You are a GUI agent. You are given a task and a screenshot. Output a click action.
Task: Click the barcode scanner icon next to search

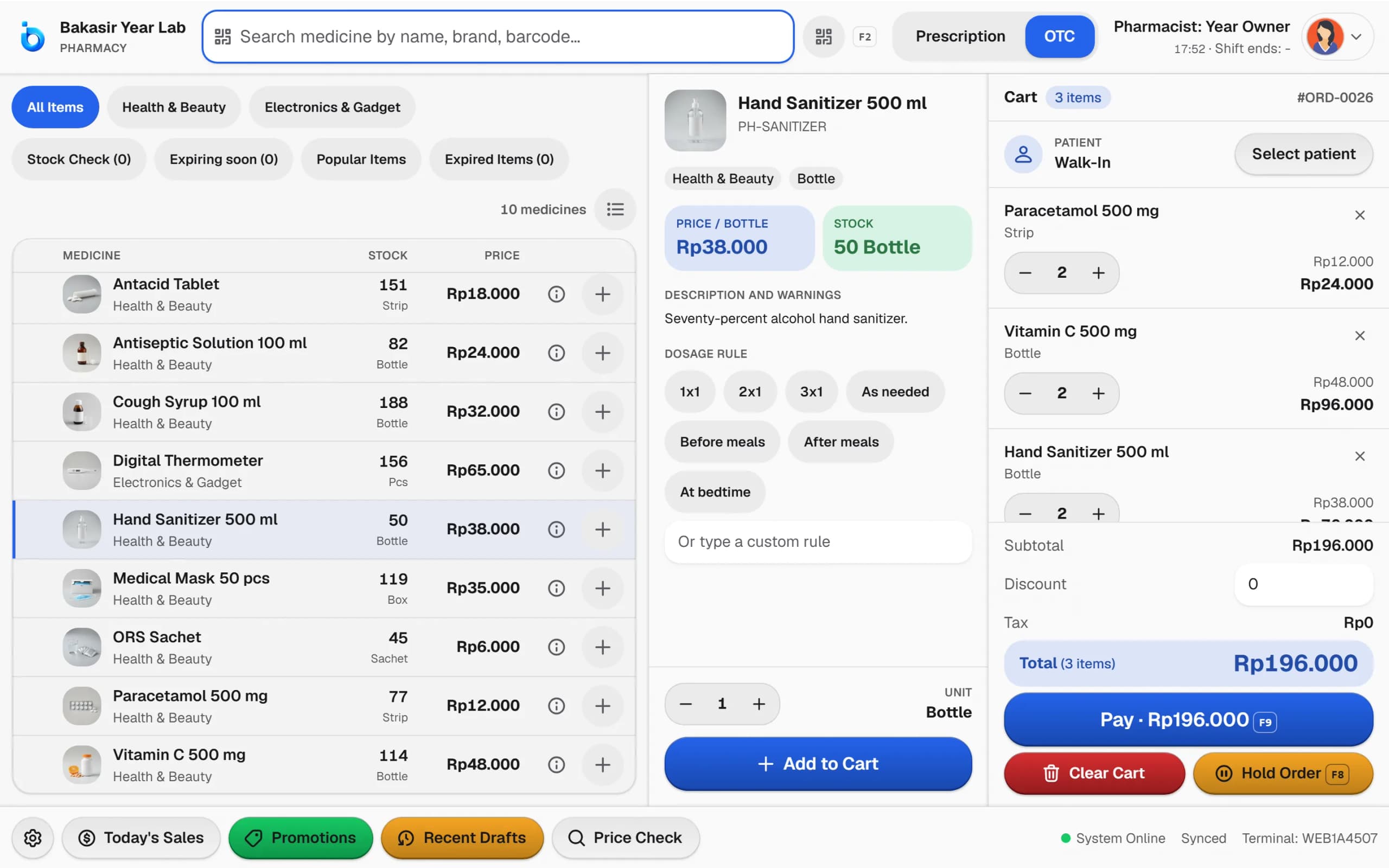pyautogui.click(x=823, y=37)
